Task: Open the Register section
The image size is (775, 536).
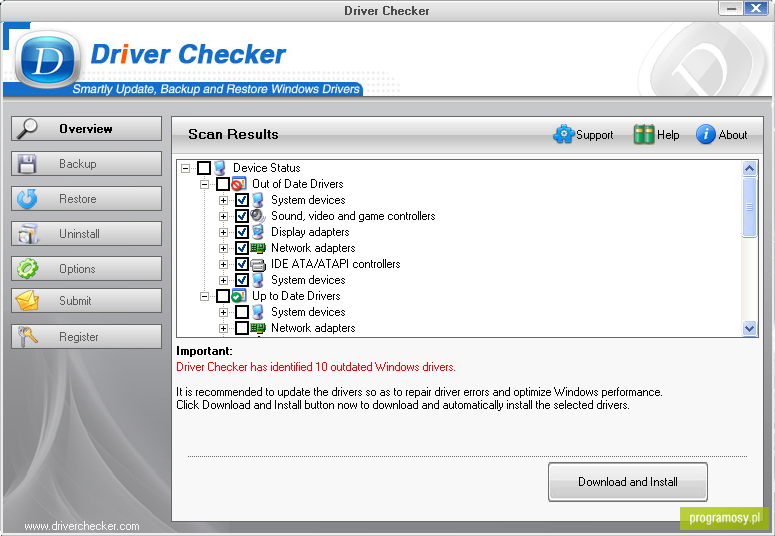Action: [x=86, y=336]
